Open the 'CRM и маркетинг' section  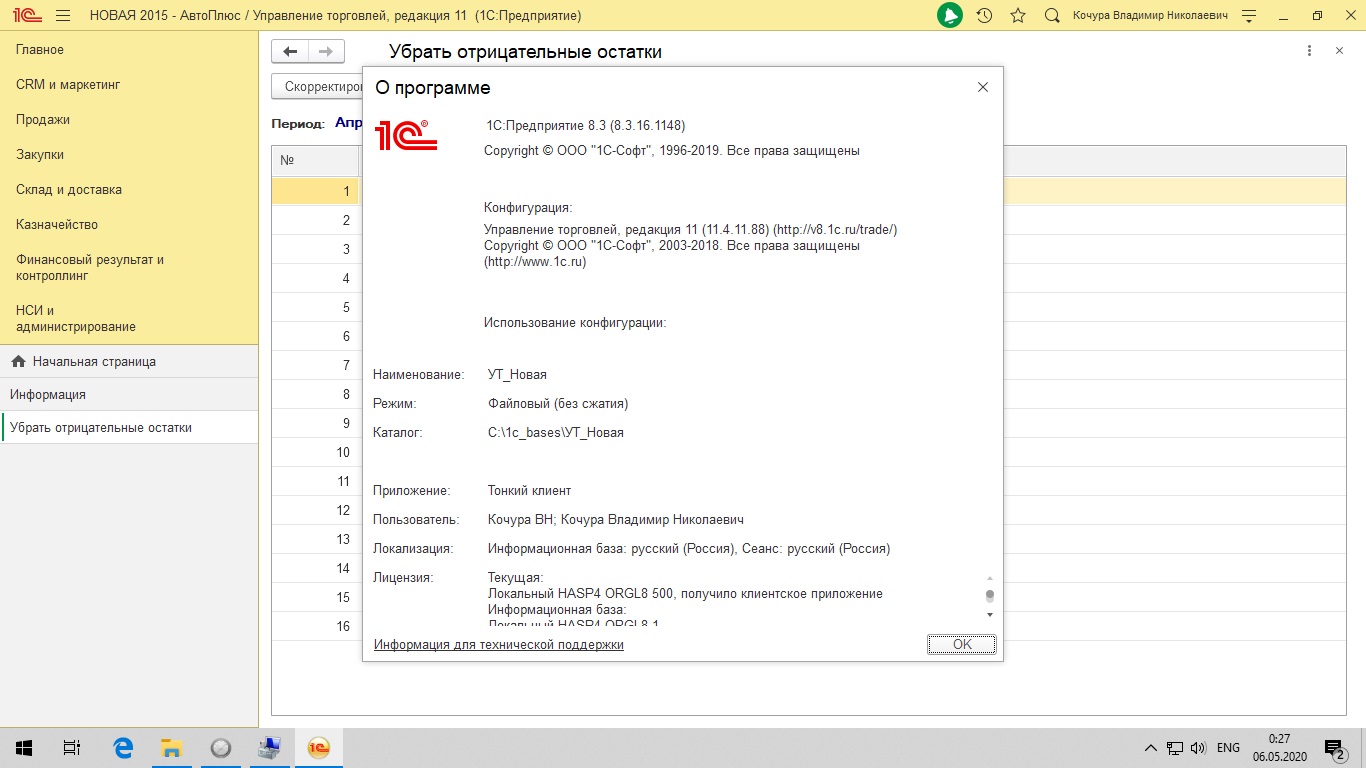coord(129,85)
